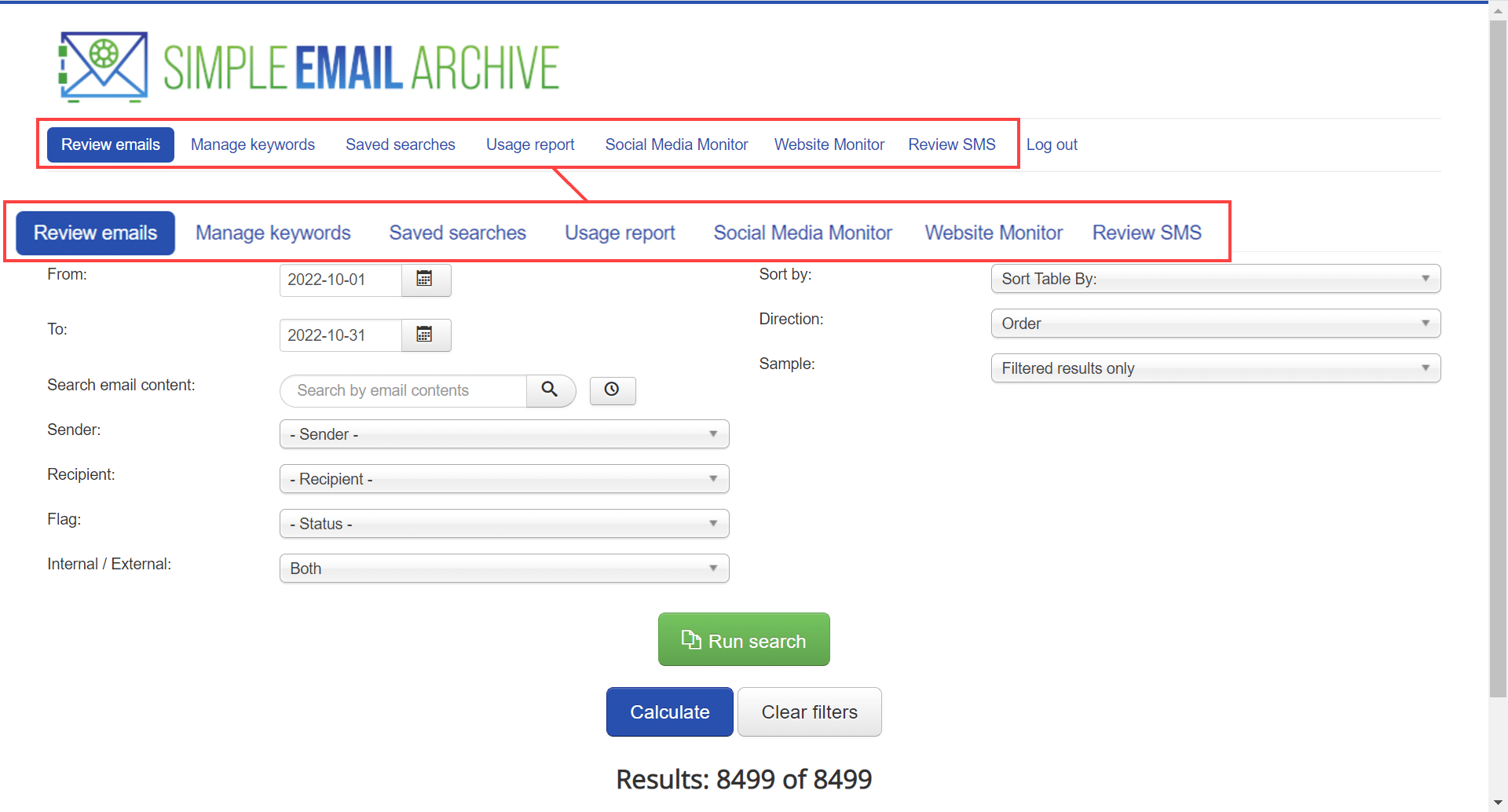The image size is (1508, 812).
Task: Click the Run search button
Action: click(x=744, y=639)
